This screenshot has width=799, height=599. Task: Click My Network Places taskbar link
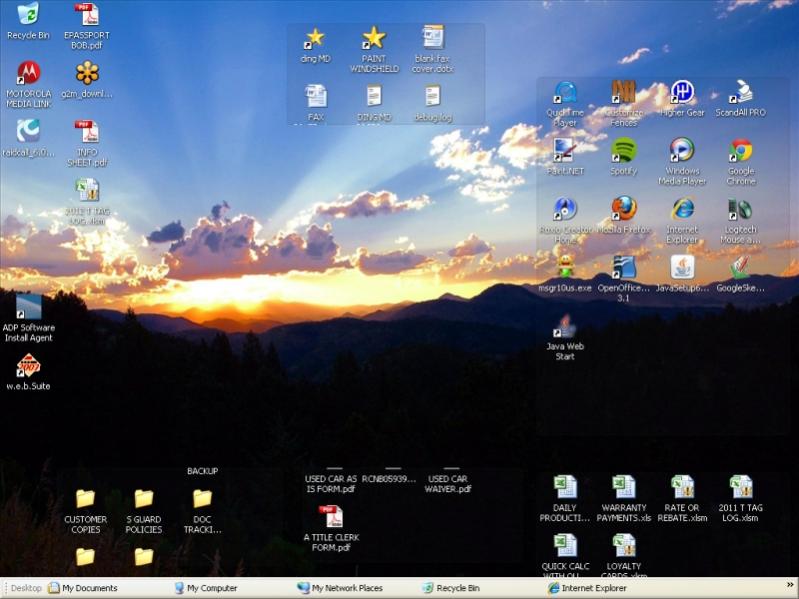[340, 588]
